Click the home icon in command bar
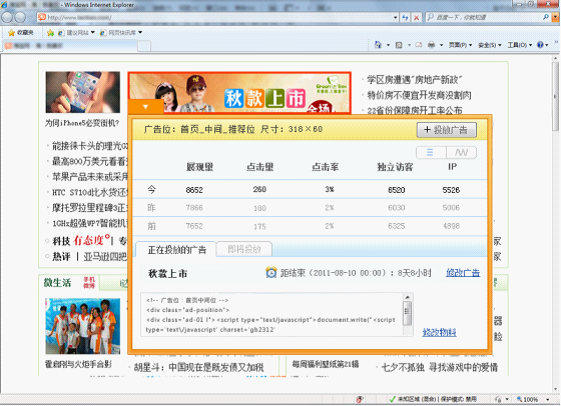Screen dimensions: 561x406 pyautogui.click(x=378, y=45)
